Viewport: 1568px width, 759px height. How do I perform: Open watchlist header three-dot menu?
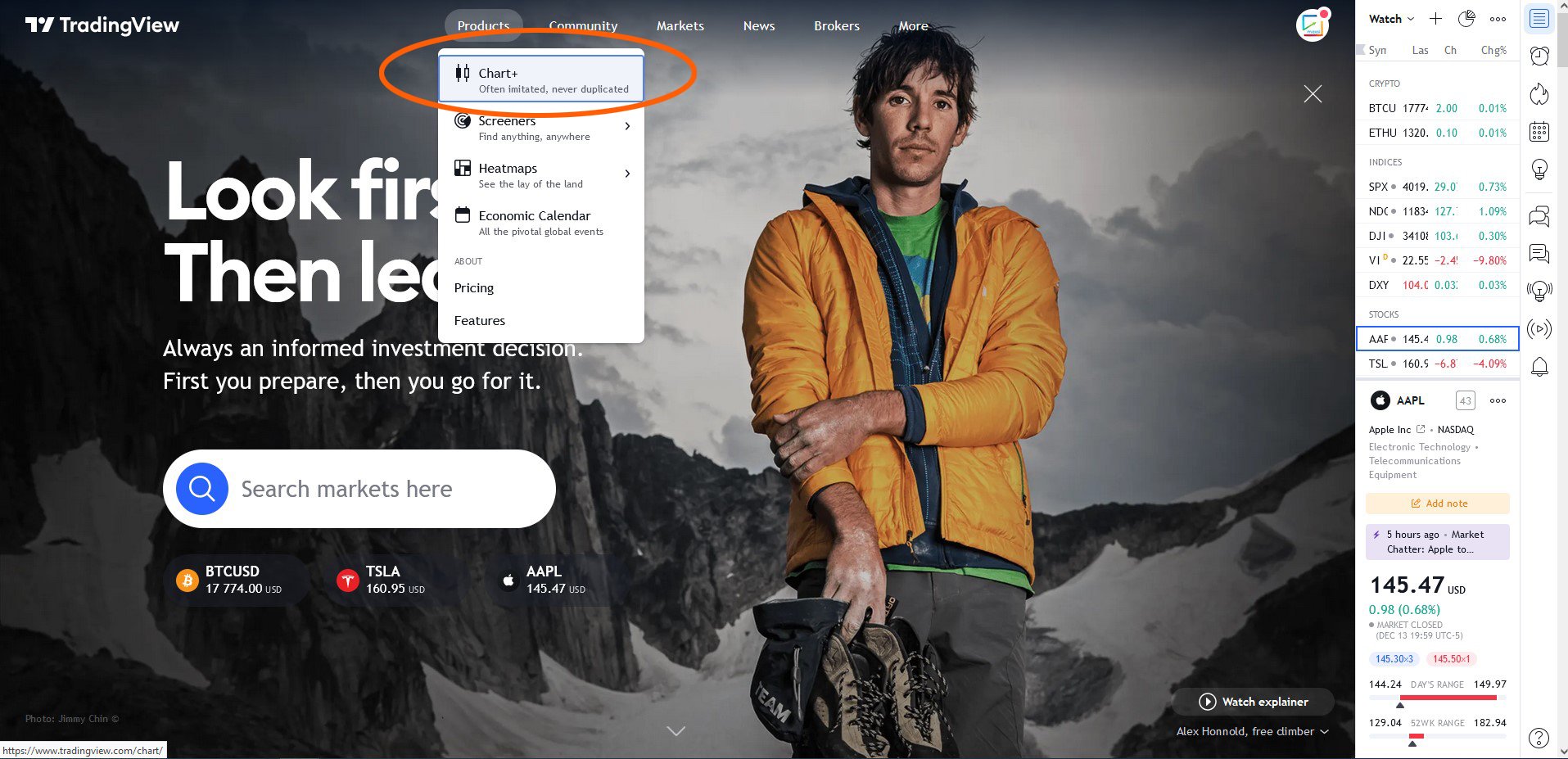(x=1498, y=19)
